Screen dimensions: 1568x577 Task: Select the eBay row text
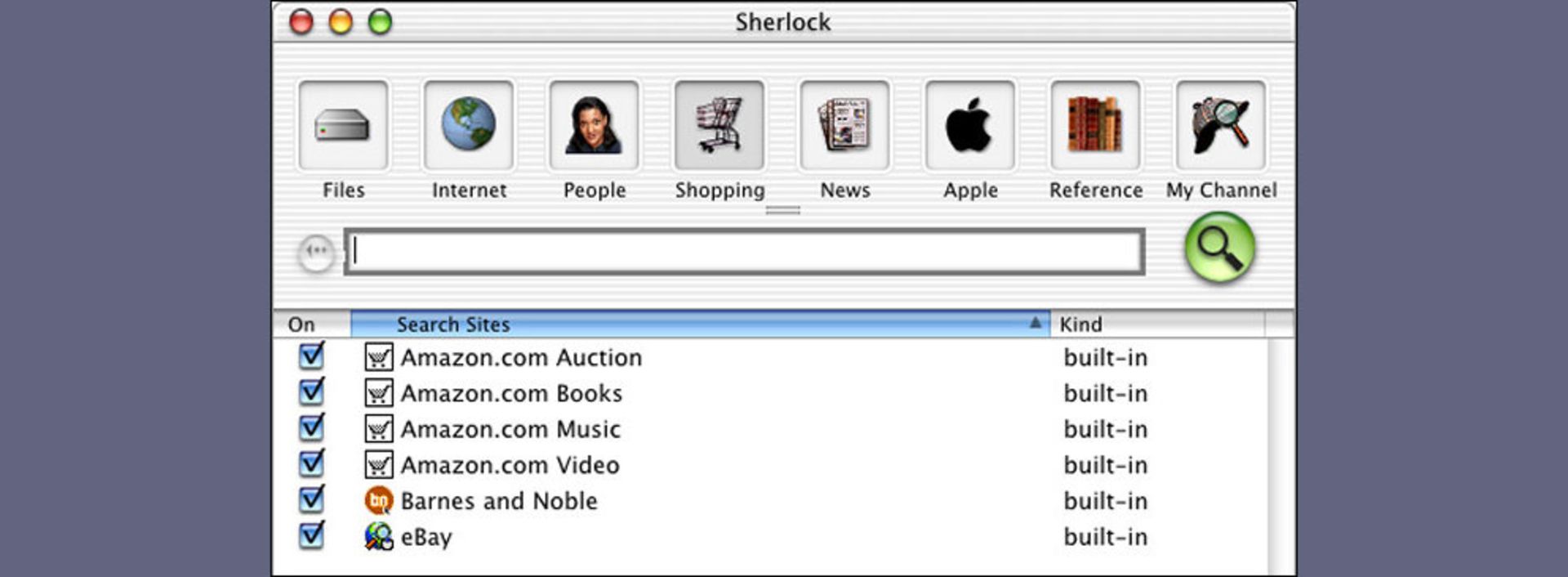(426, 538)
